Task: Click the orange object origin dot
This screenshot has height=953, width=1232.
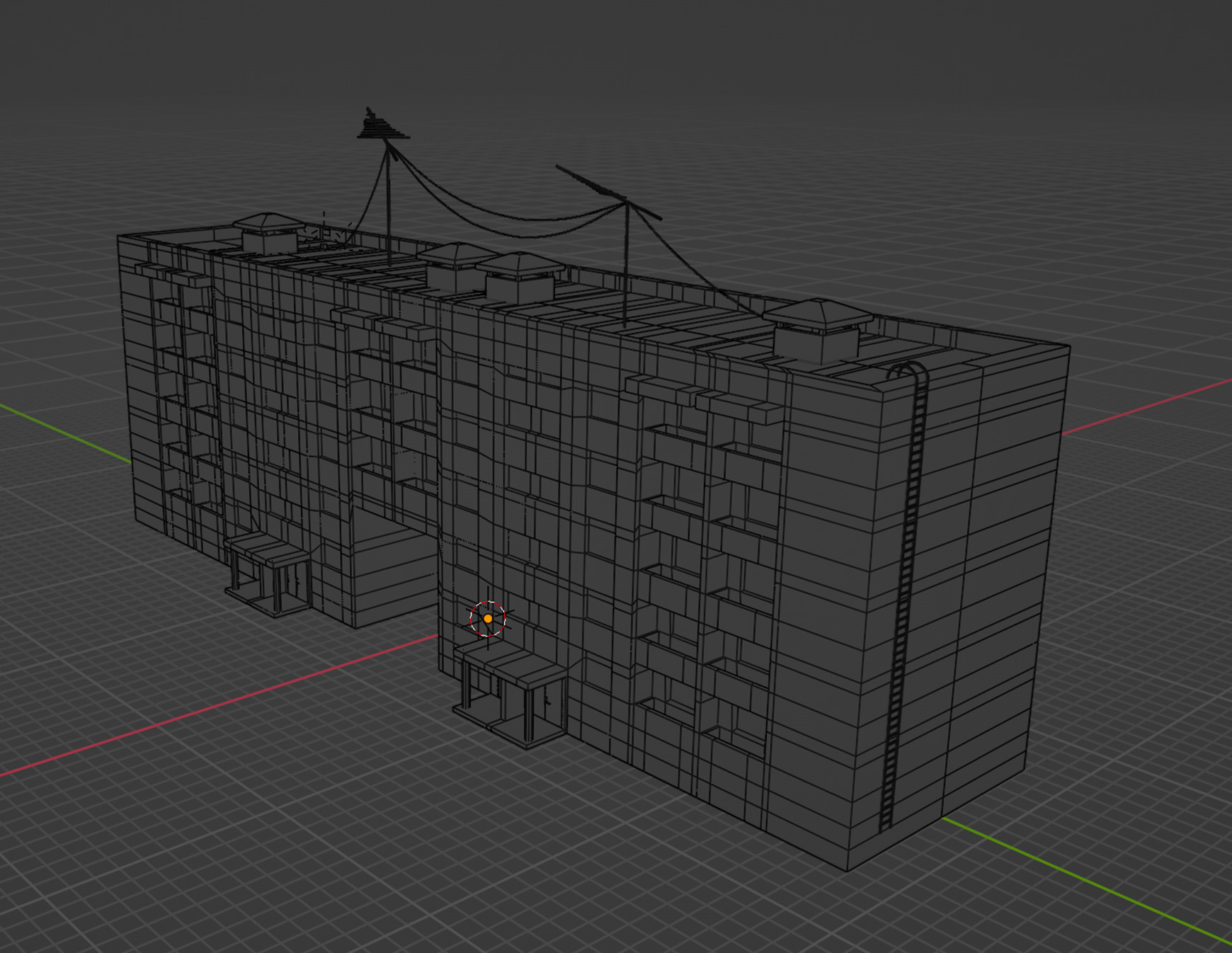Action: point(488,619)
